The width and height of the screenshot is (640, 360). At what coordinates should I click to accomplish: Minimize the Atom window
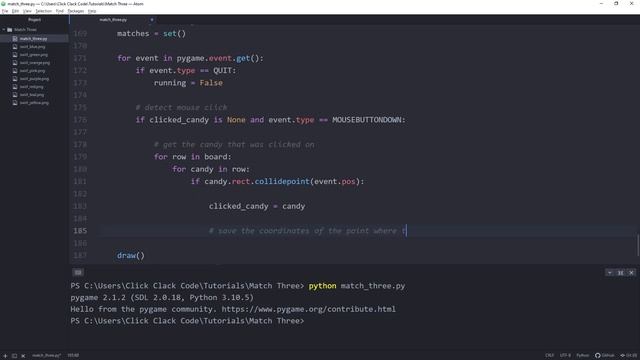pos(601,4)
